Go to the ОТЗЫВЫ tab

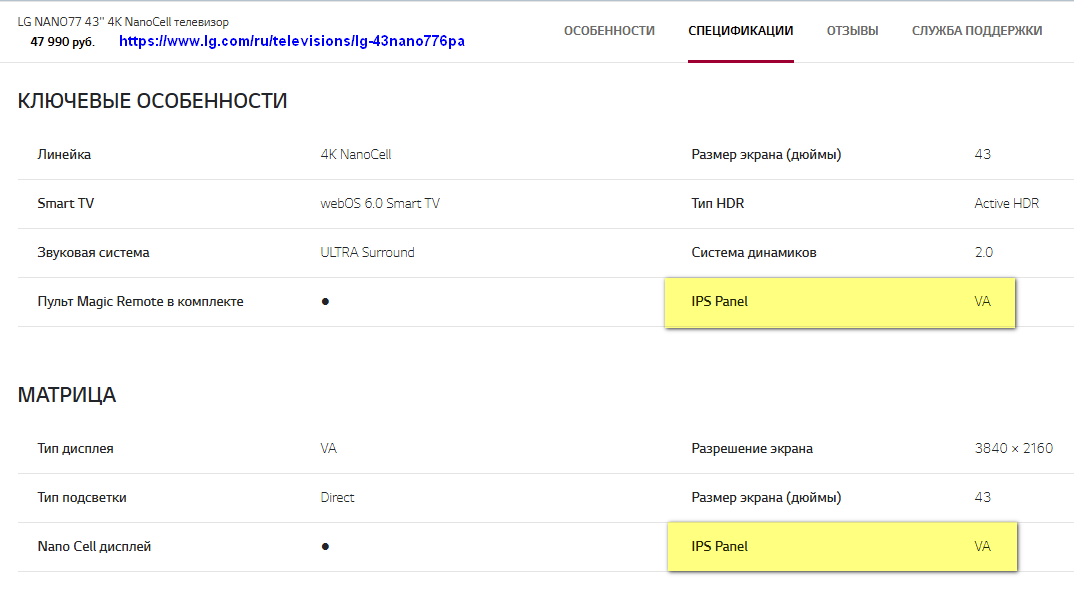[x=852, y=31]
